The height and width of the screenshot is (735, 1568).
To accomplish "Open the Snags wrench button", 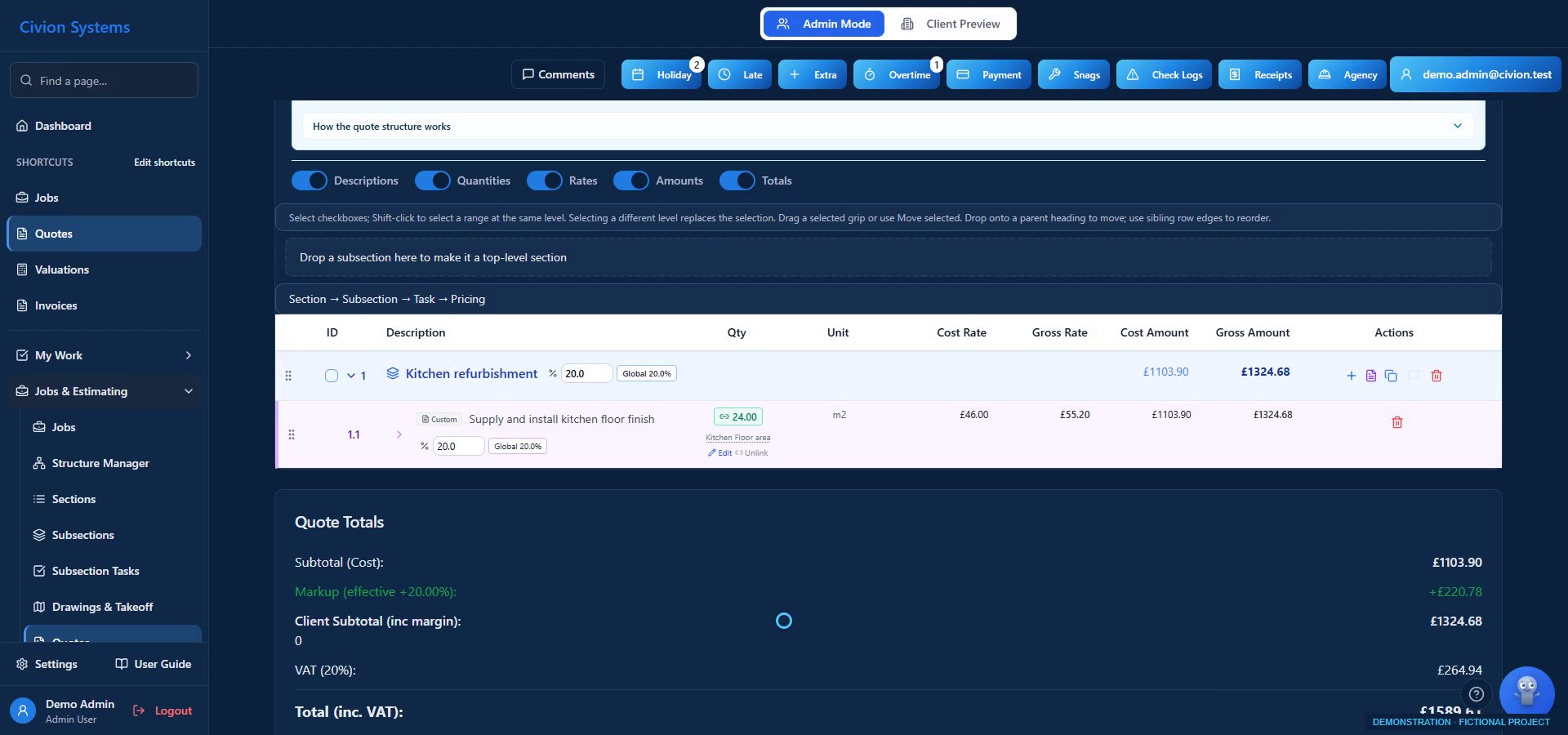I will tap(1074, 74).
